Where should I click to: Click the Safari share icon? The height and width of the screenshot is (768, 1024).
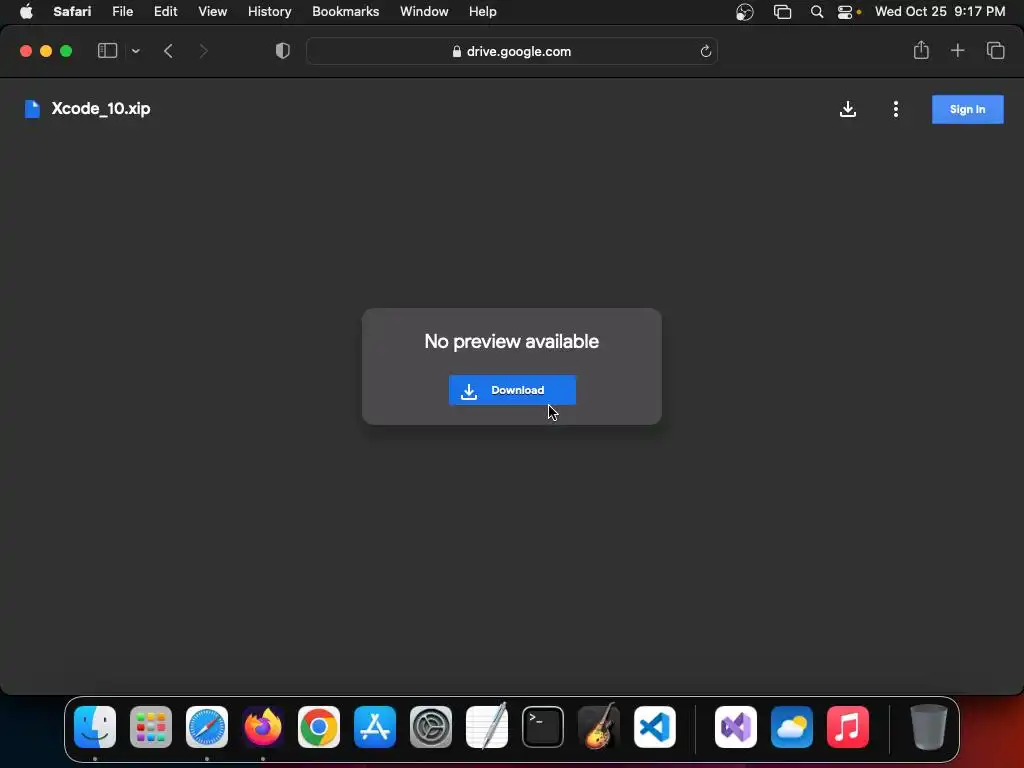click(x=921, y=50)
